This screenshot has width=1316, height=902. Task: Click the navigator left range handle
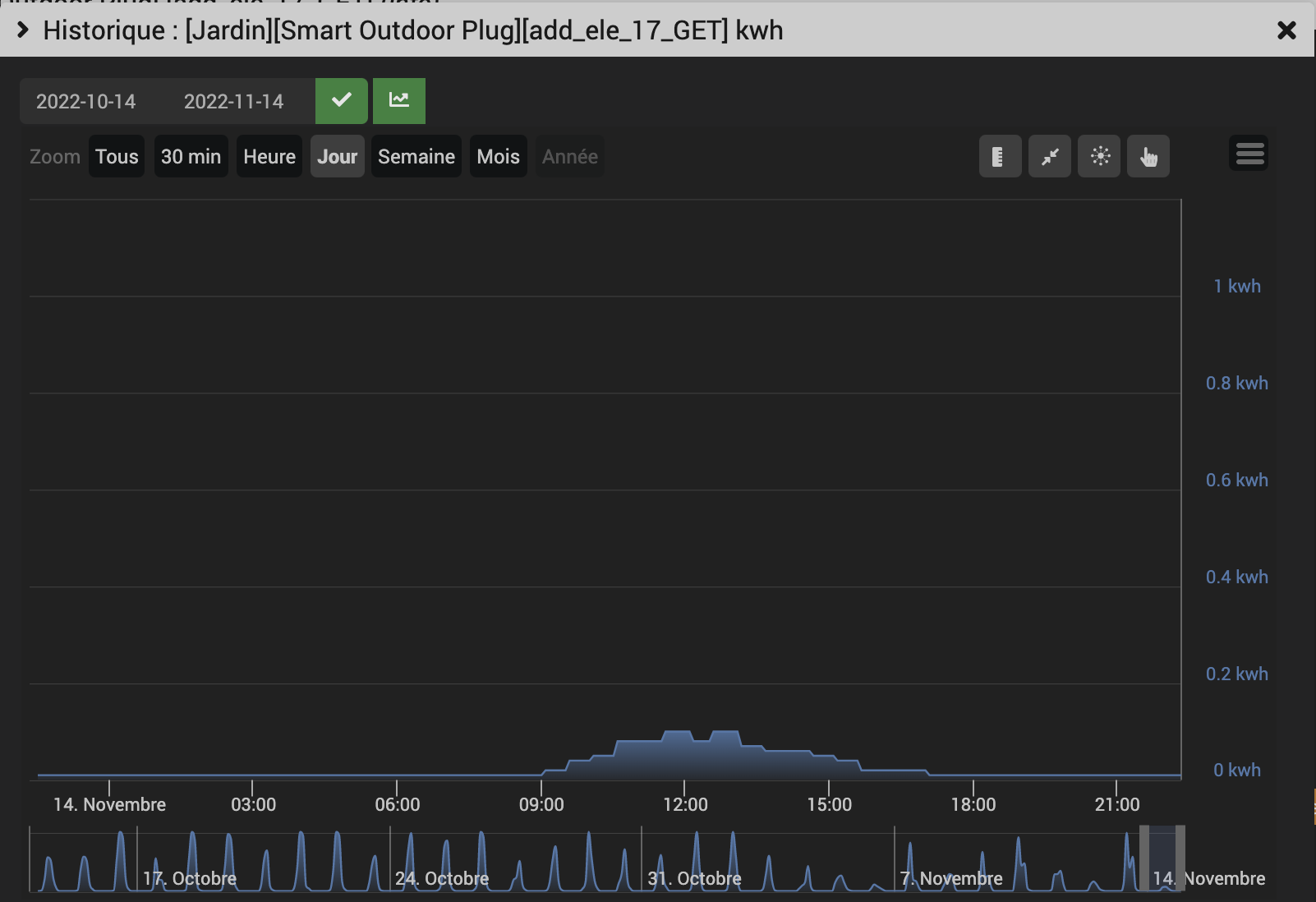click(1144, 858)
